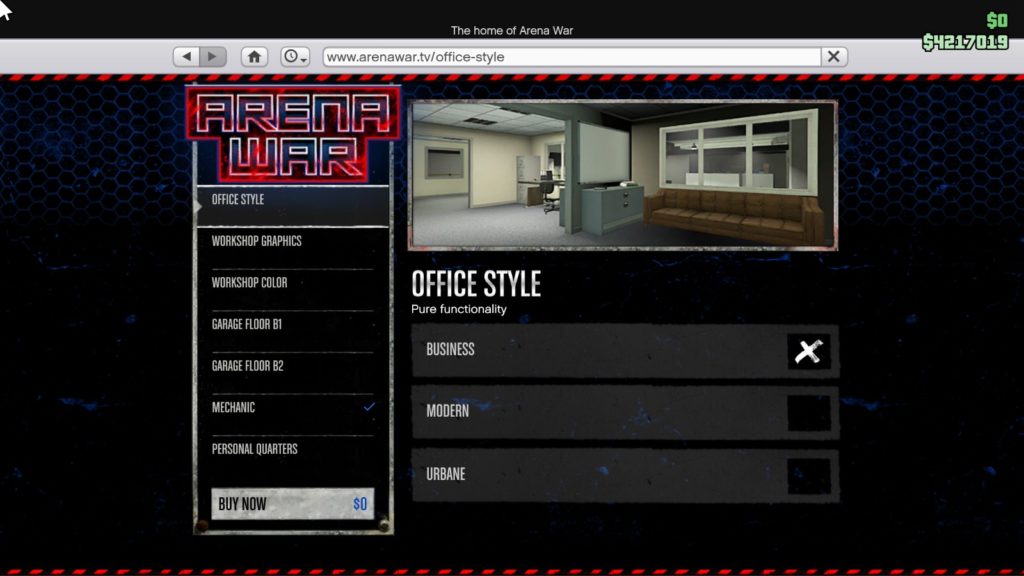Click the address bar URL field

coord(570,57)
